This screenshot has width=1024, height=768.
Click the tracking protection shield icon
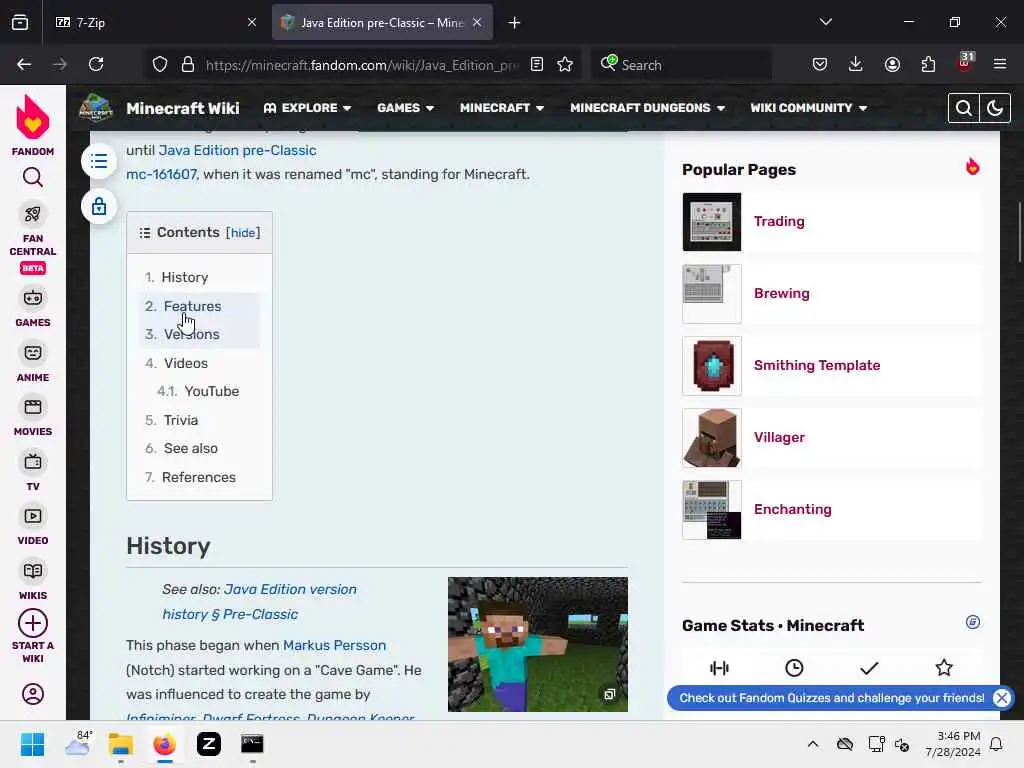[x=160, y=64]
